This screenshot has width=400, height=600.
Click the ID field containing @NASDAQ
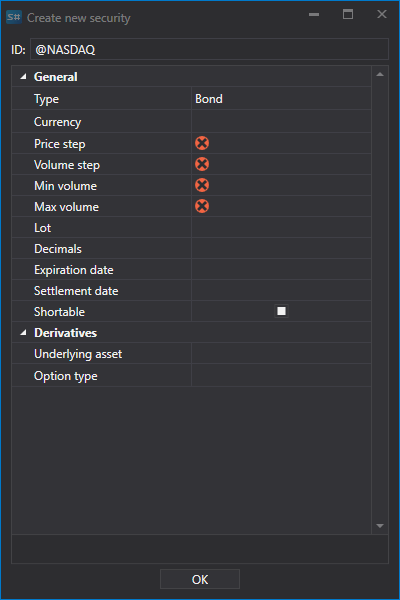209,49
